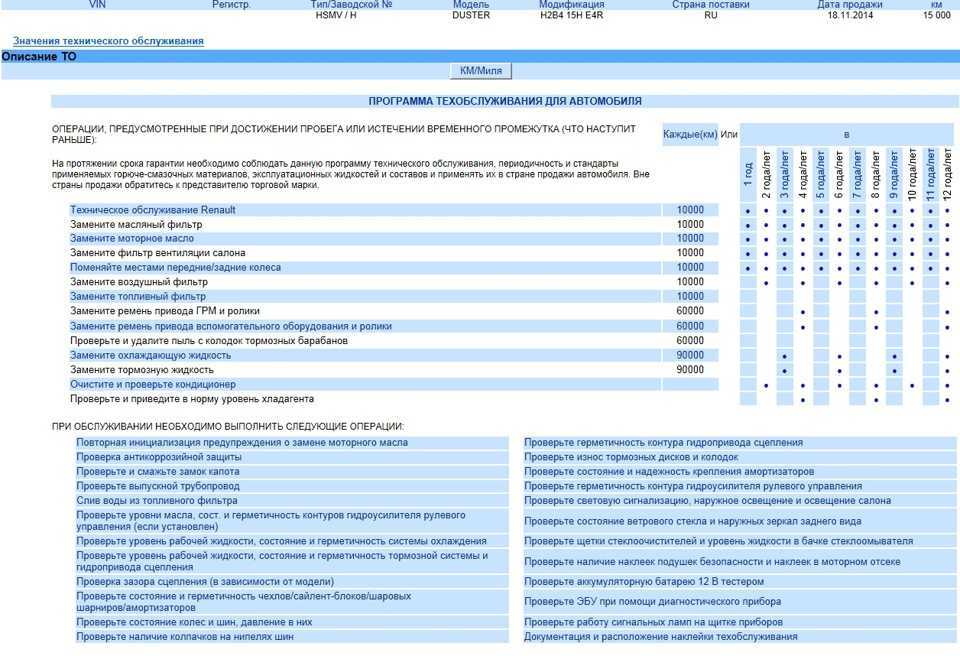Select the 12 года/лет column header

948,175
